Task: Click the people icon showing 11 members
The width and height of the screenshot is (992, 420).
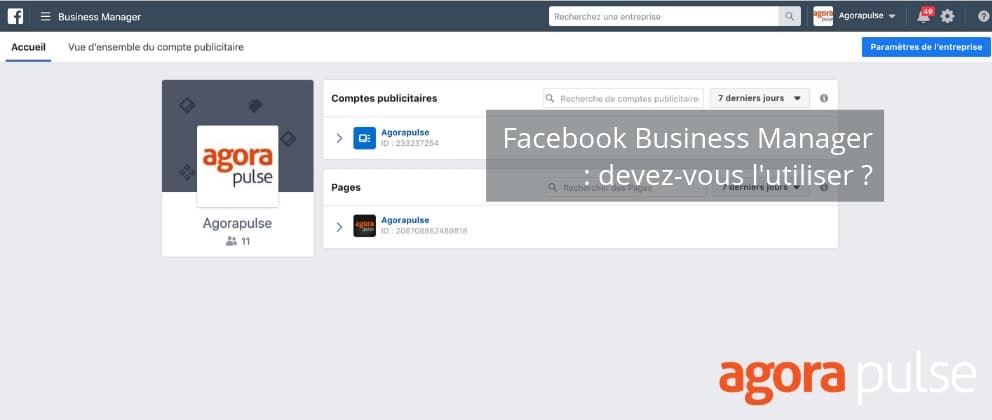Action: point(231,242)
